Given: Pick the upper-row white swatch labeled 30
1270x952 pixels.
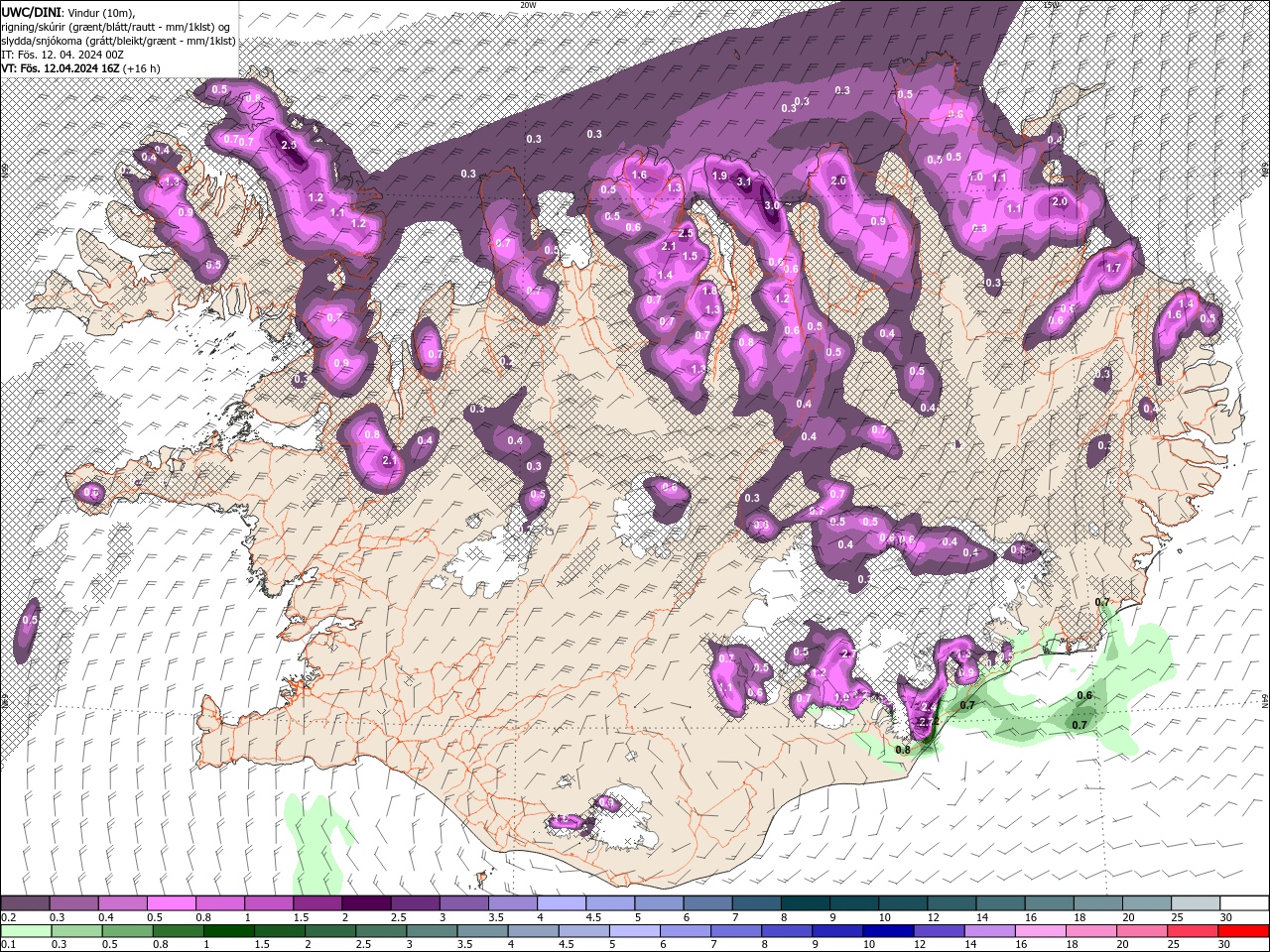Looking at the screenshot, I should (1244, 903).
